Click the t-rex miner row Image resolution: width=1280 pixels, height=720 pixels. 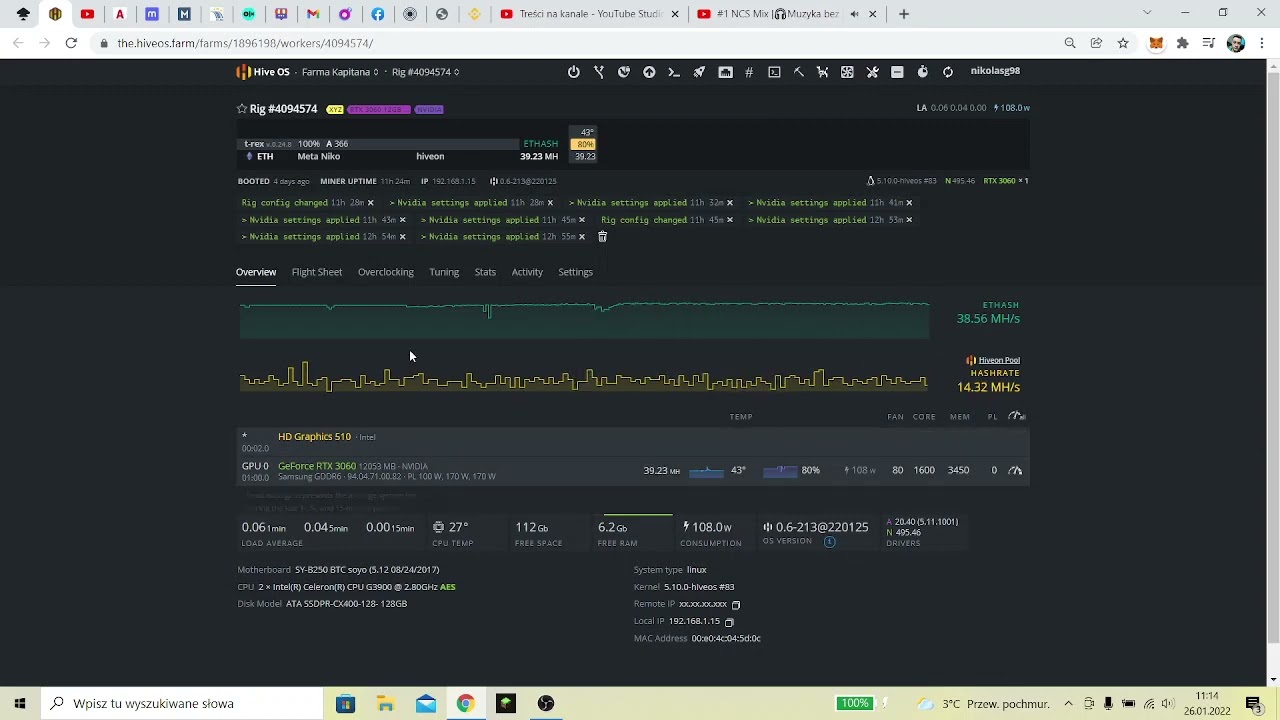(378, 144)
